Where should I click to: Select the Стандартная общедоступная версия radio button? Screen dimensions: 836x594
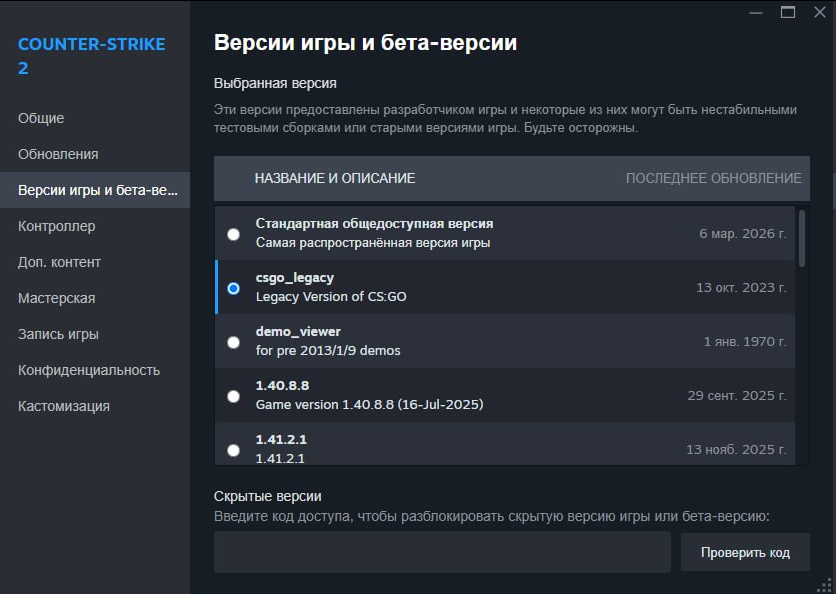tap(233, 234)
